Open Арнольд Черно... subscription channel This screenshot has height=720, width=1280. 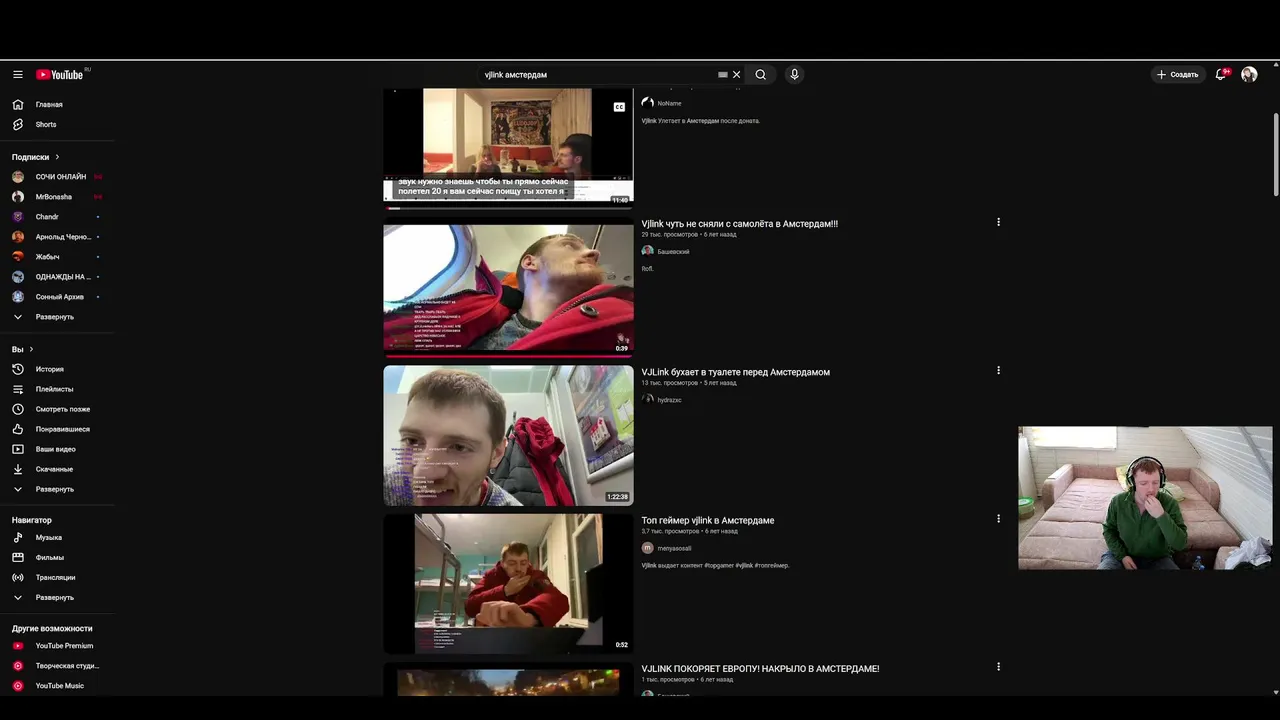(57, 237)
